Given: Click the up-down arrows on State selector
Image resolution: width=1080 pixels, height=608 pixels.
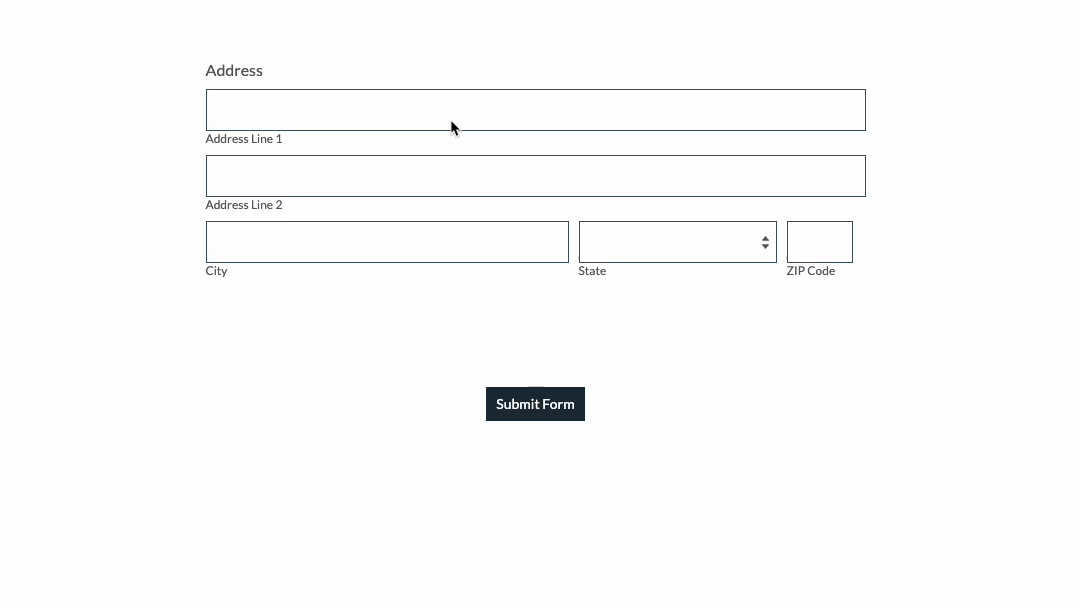Looking at the screenshot, I should [x=765, y=241].
